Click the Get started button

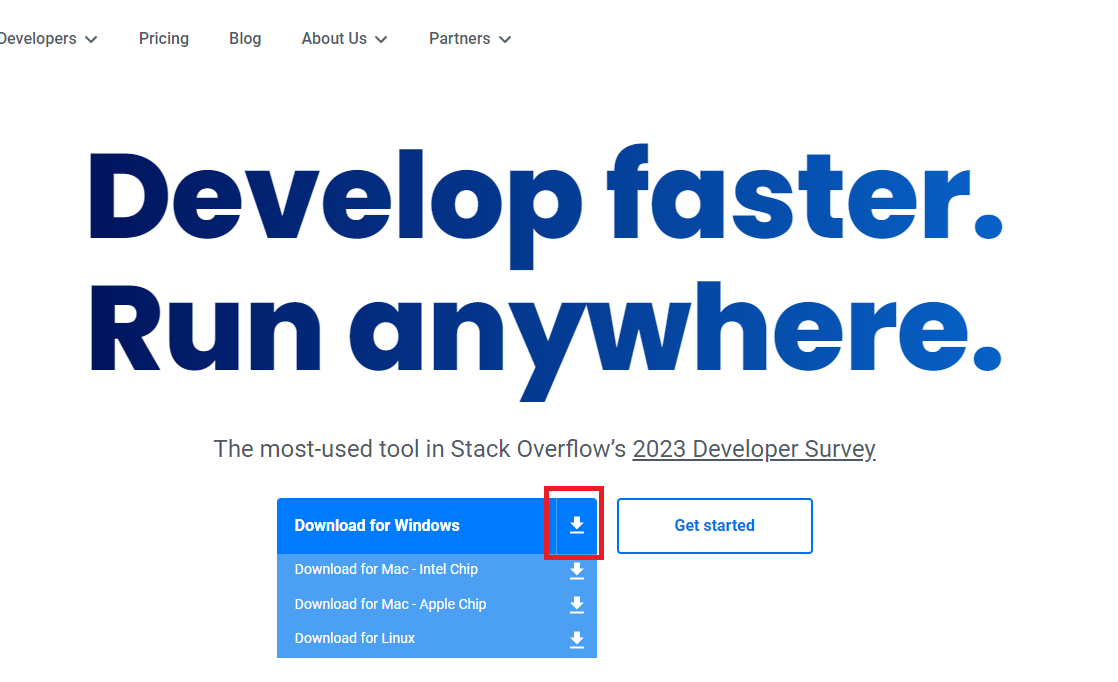click(x=714, y=526)
